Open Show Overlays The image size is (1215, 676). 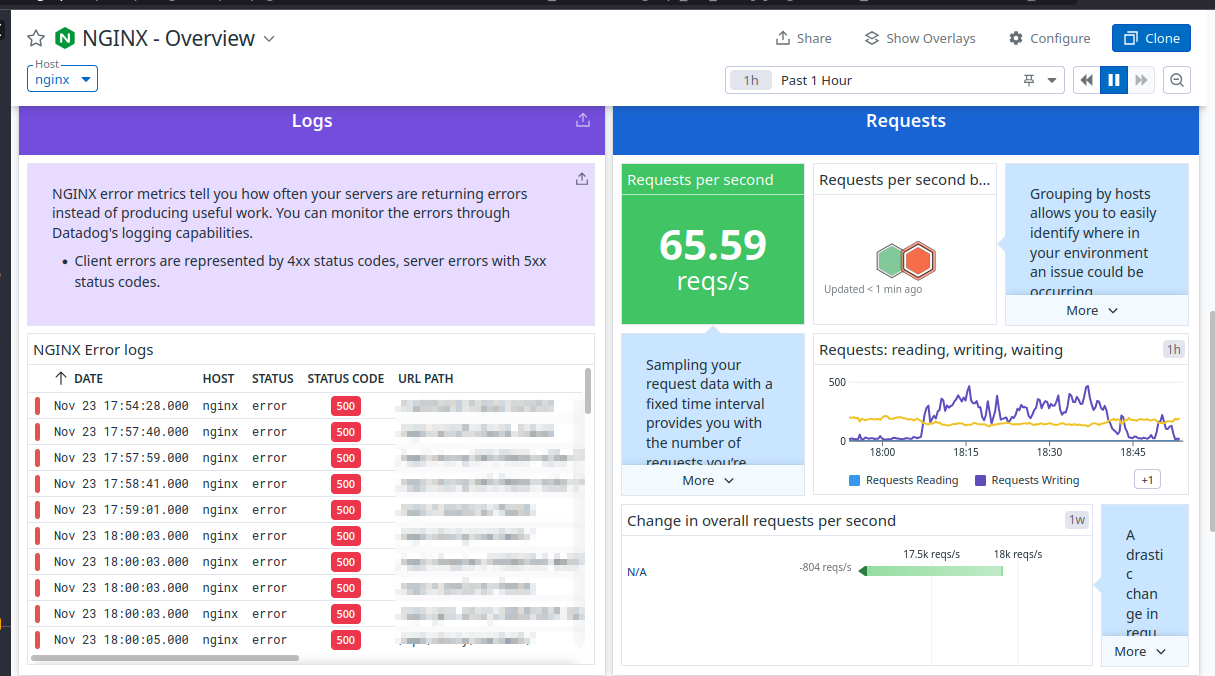tap(919, 38)
